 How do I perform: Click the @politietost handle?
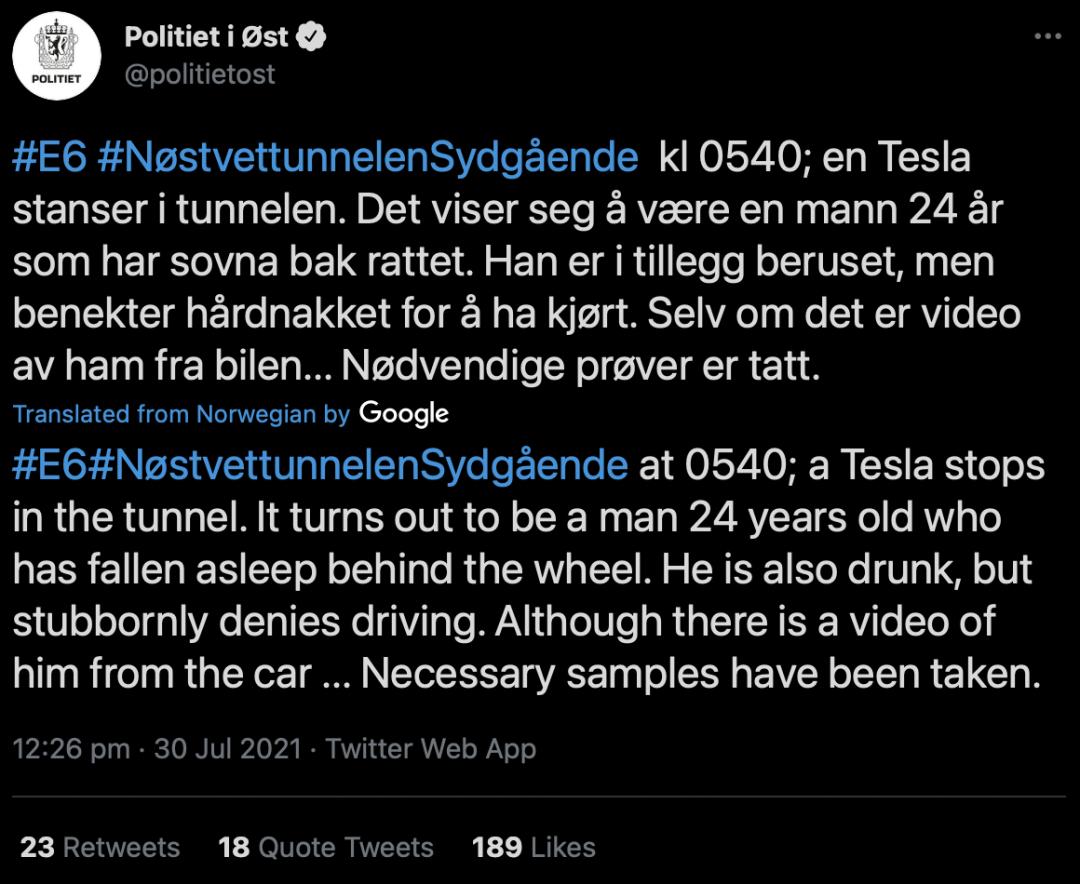[x=199, y=75]
